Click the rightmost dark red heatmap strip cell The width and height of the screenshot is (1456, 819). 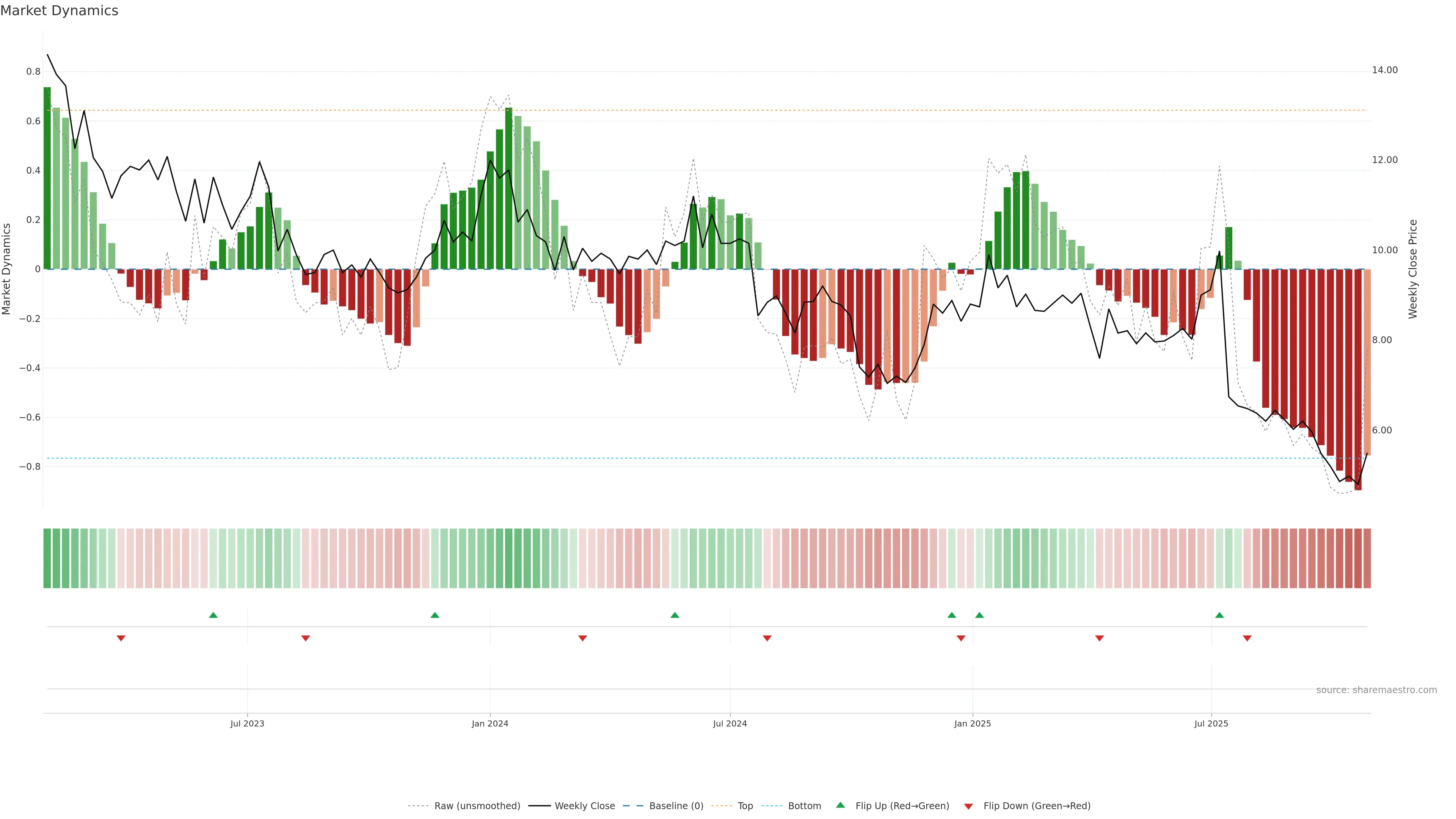[1367, 559]
